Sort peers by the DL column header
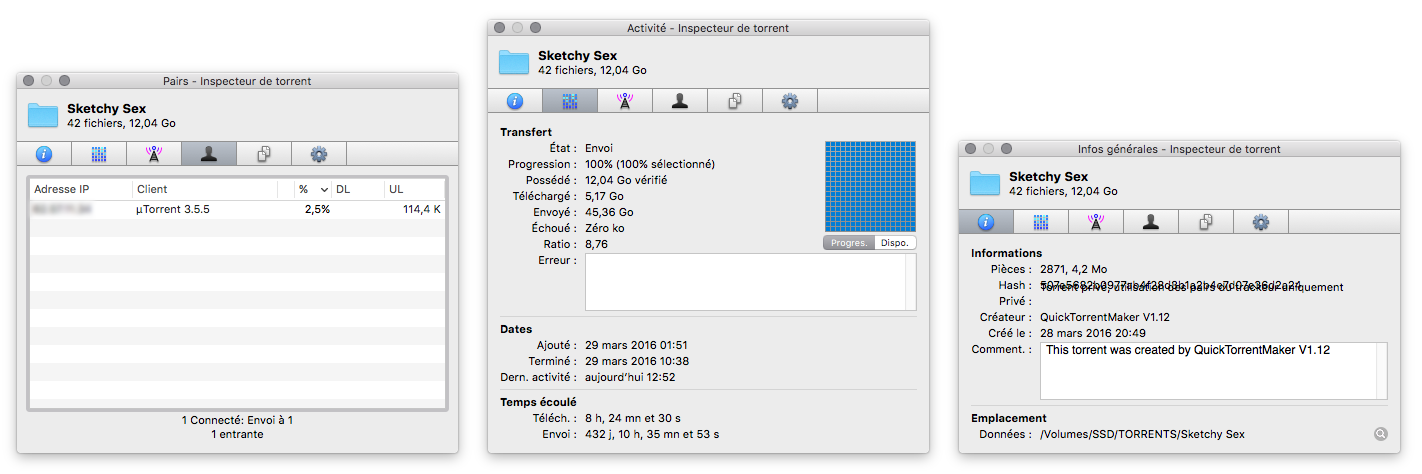This screenshot has height=474, width=1422. 358,189
